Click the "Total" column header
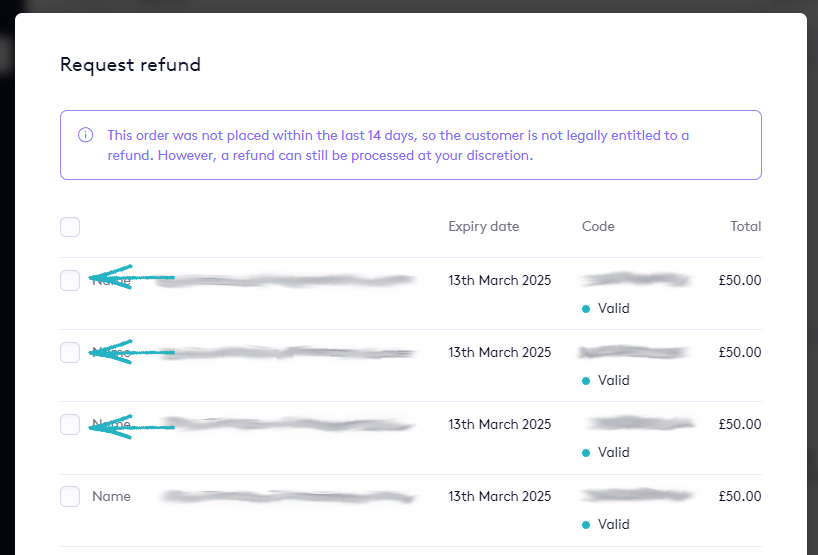 pos(745,227)
